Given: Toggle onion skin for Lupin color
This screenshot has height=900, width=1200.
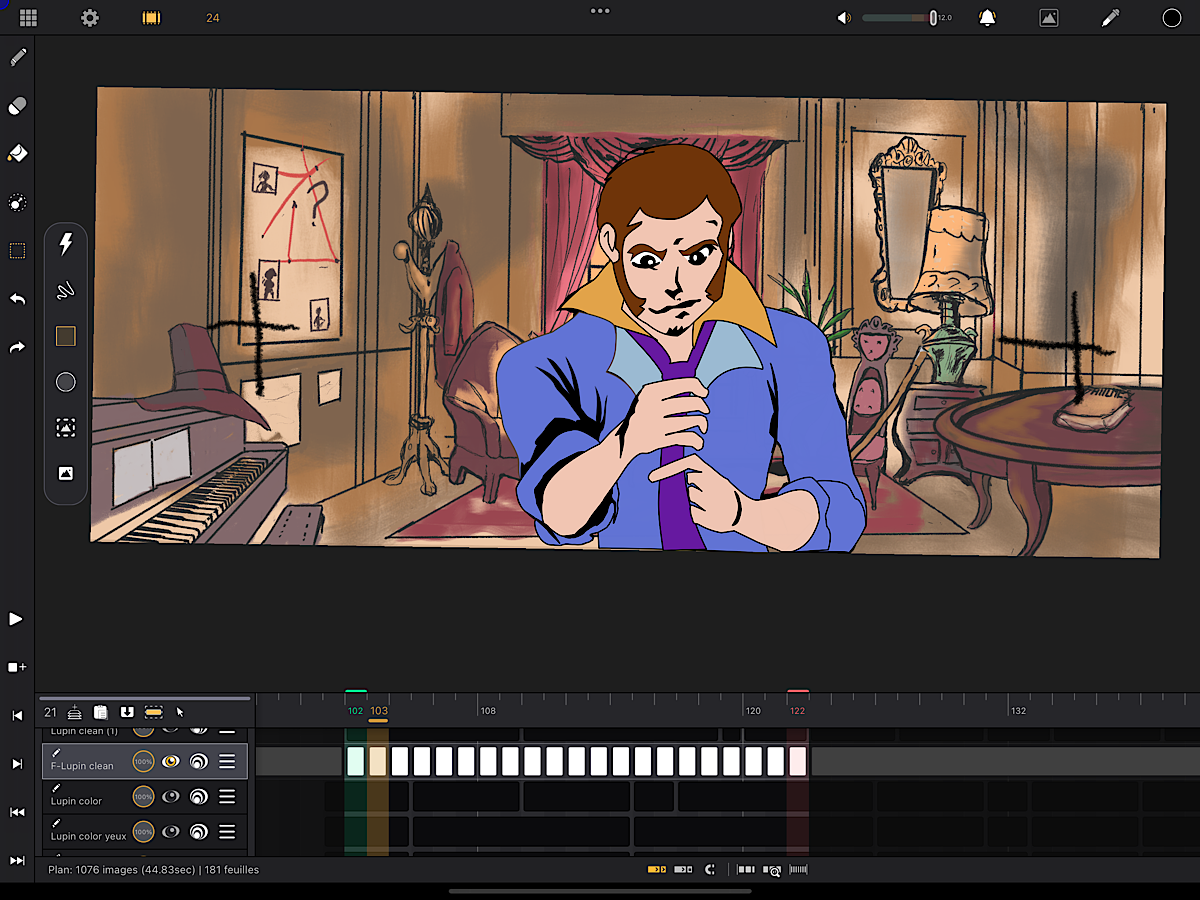Looking at the screenshot, I should (199, 796).
